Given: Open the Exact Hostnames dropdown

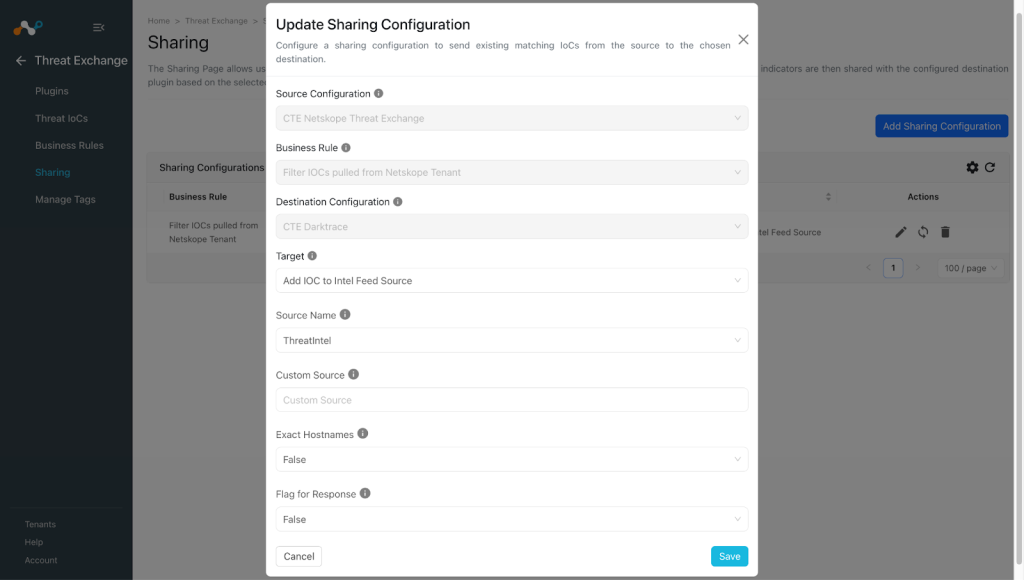Looking at the screenshot, I should [x=512, y=460].
